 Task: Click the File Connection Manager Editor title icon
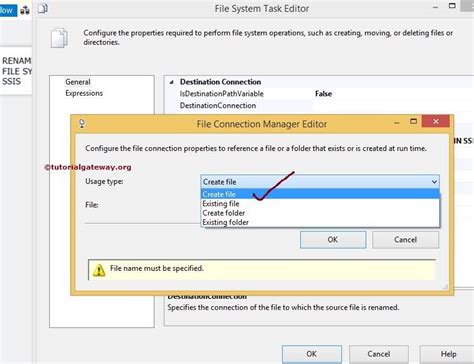[x=82, y=124]
